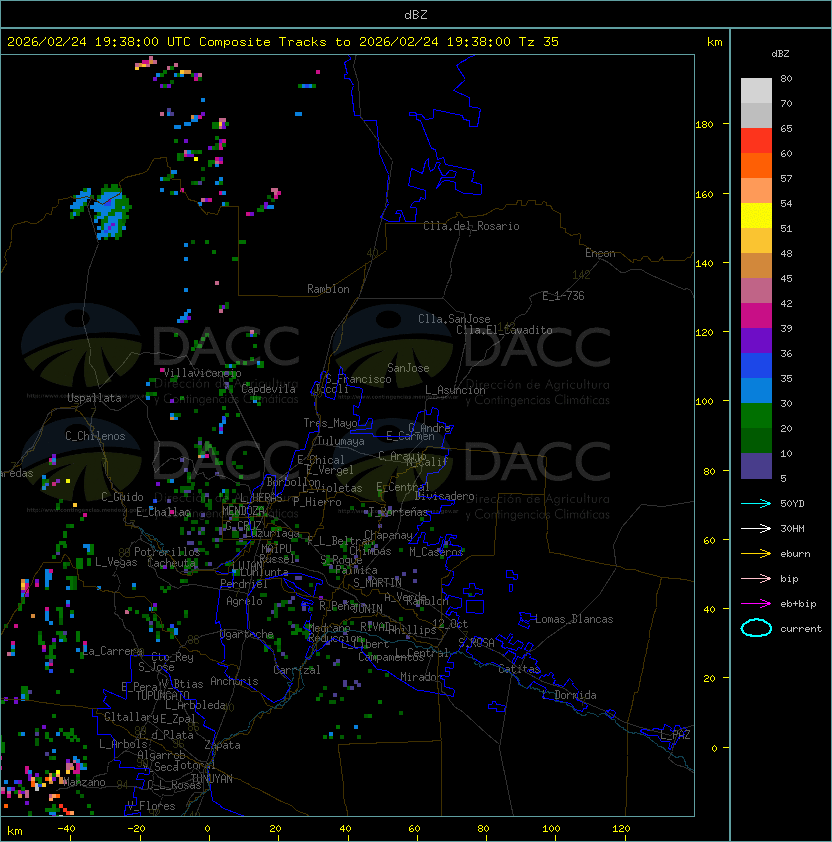Click the 'Potrerillos' place label
The height and width of the screenshot is (842, 832).
tap(167, 552)
